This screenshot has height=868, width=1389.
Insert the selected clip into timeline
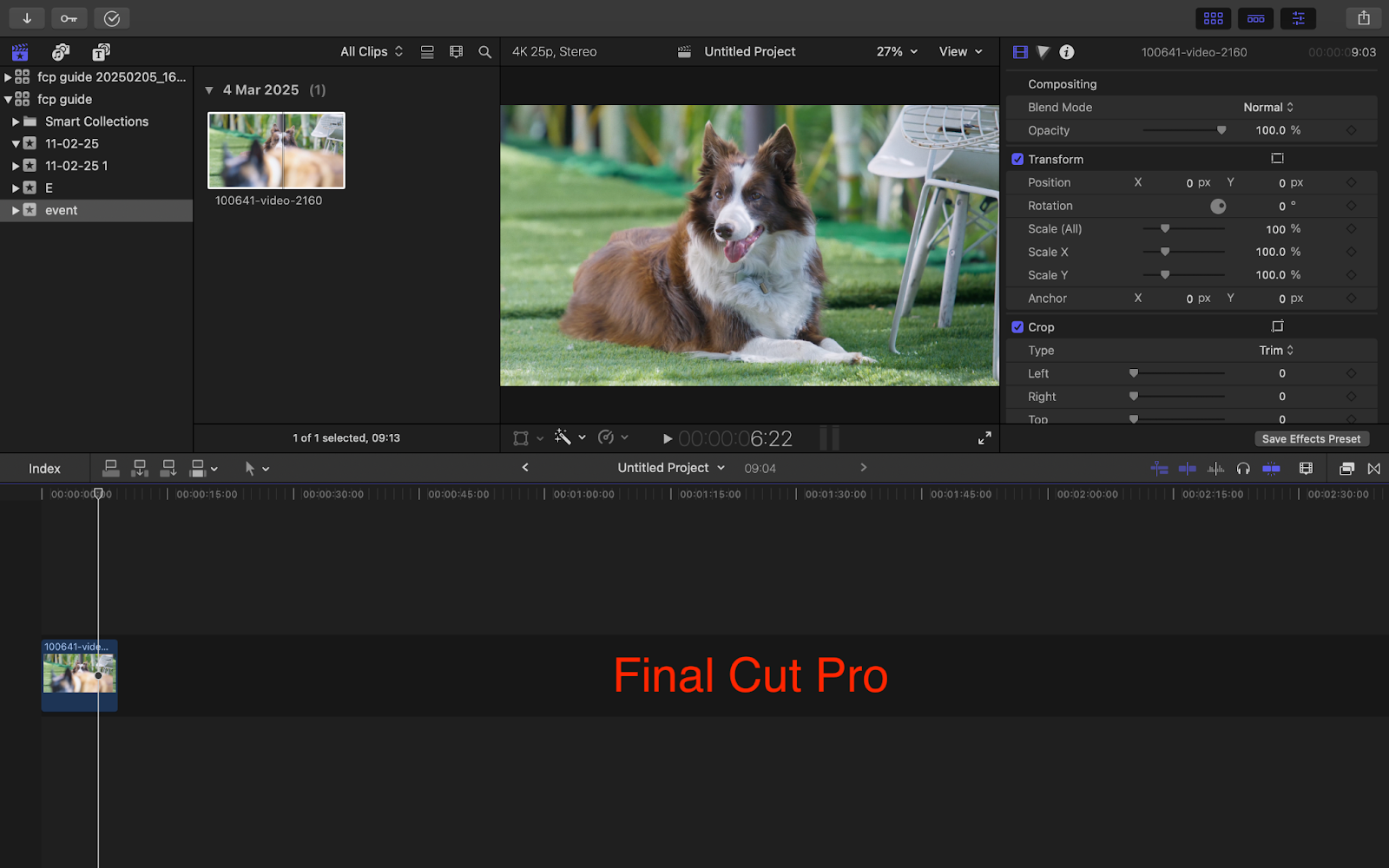pyautogui.click(x=140, y=469)
